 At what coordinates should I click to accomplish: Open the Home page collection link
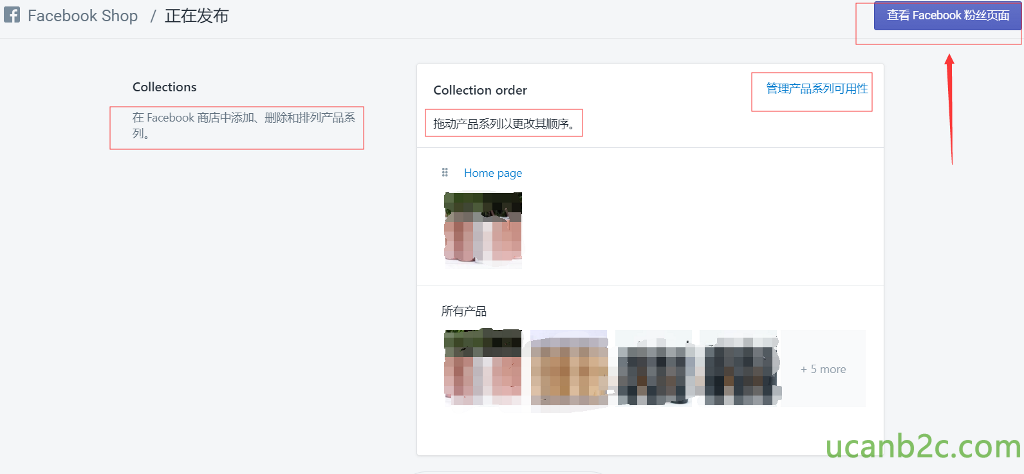493,173
